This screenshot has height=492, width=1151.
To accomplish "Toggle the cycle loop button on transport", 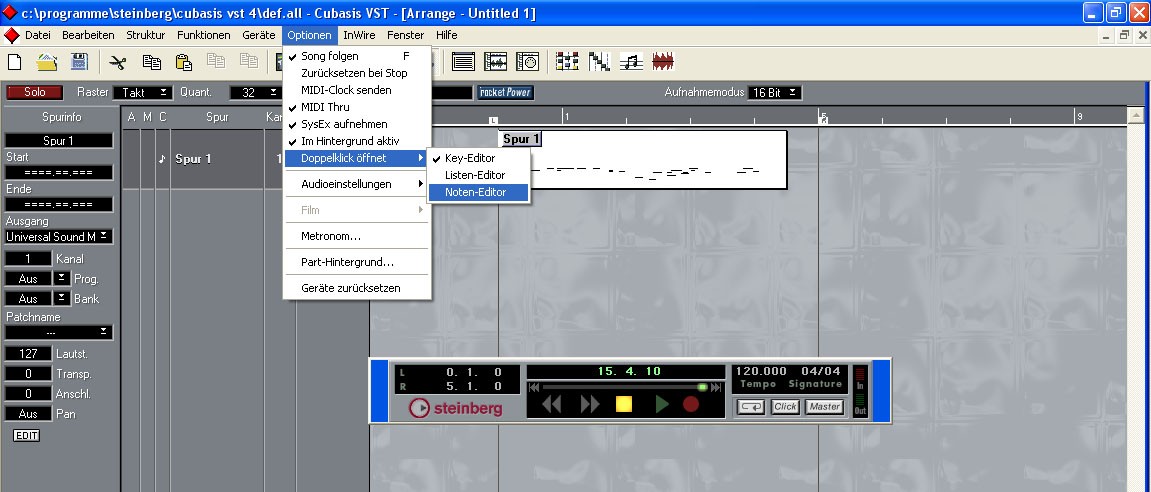I will pos(750,407).
